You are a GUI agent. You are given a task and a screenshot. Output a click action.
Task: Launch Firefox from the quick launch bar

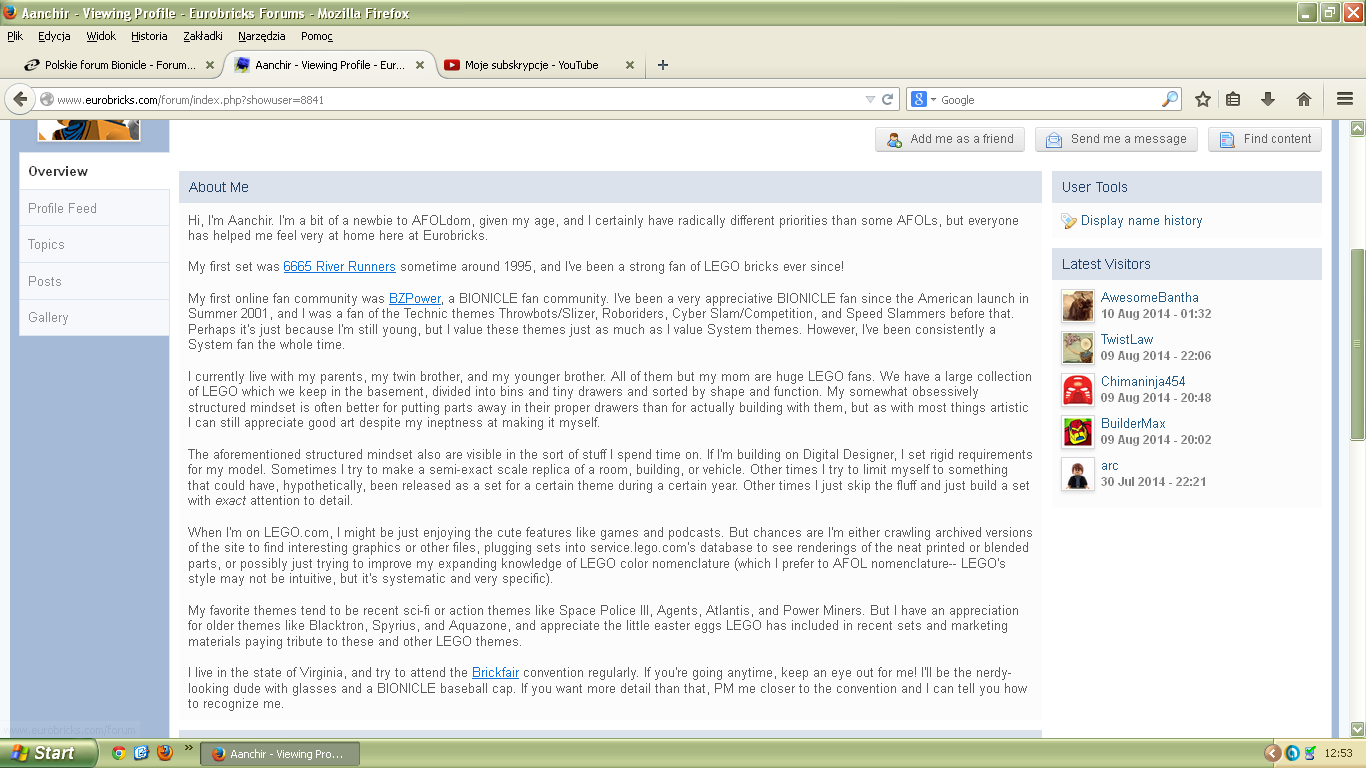pyautogui.click(x=165, y=753)
